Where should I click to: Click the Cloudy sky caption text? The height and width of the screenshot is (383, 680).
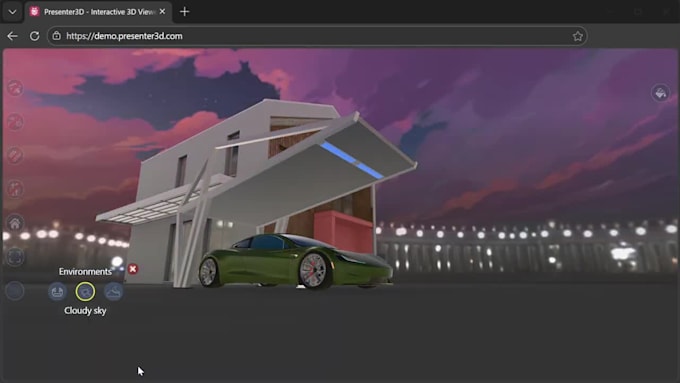[85, 311]
